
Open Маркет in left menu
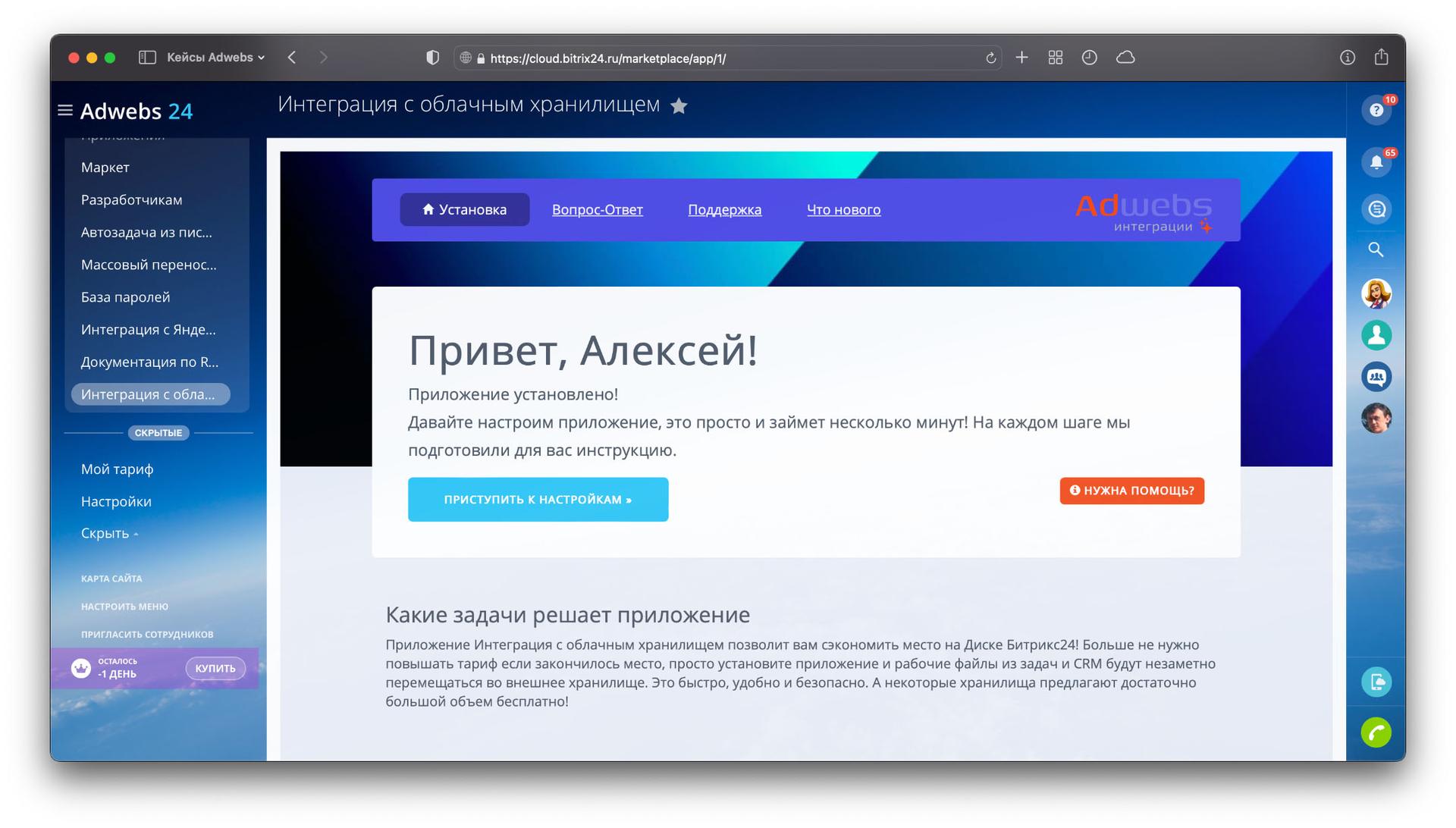coord(105,168)
